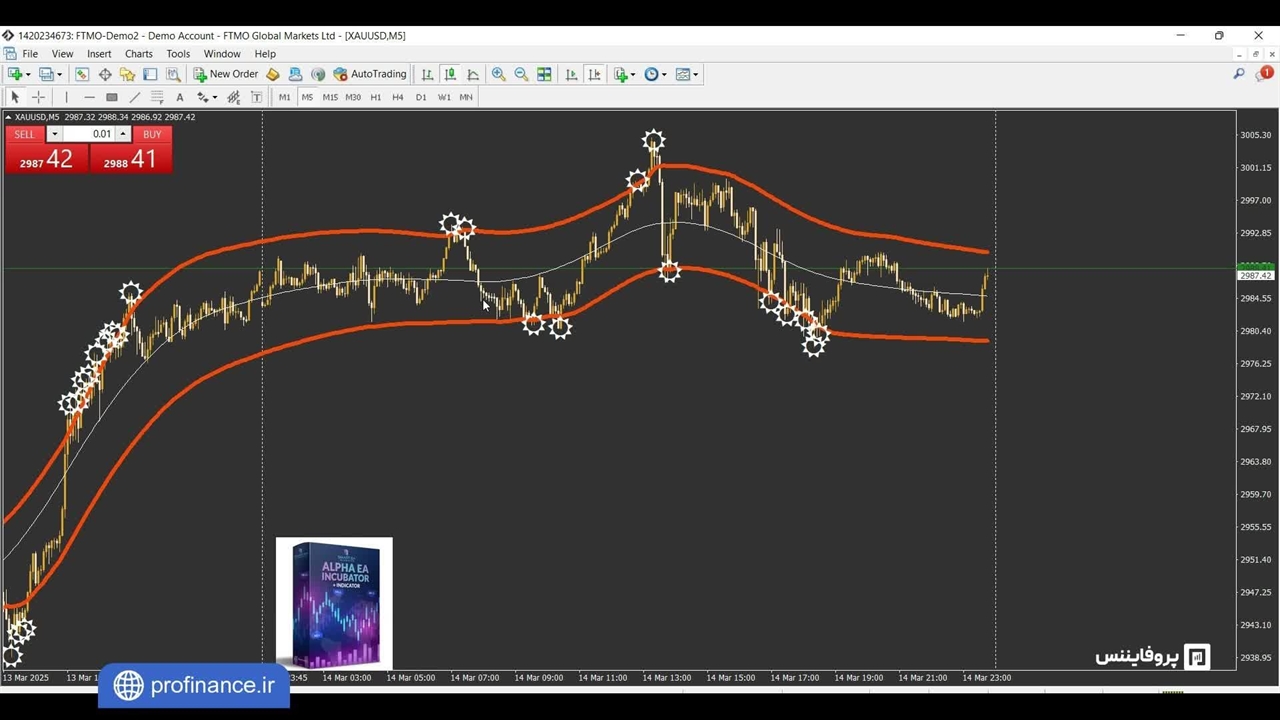Image resolution: width=1280 pixels, height=720 pixels.
Task: Toggle the chart auto-scroll icon
Action: 571,74
